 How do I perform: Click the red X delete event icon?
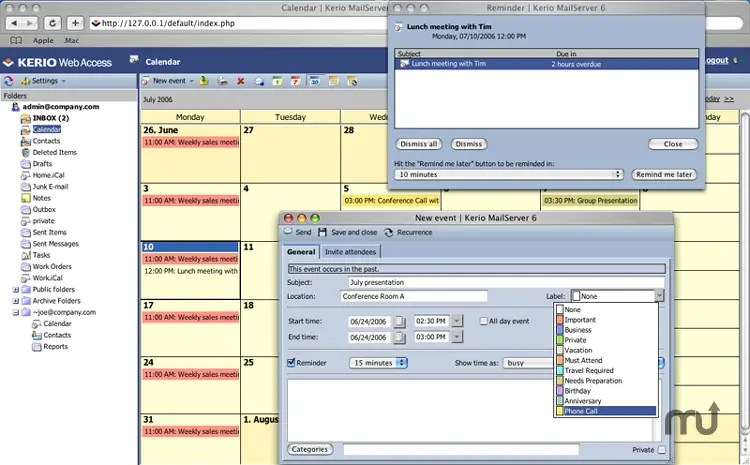(241, 81)
